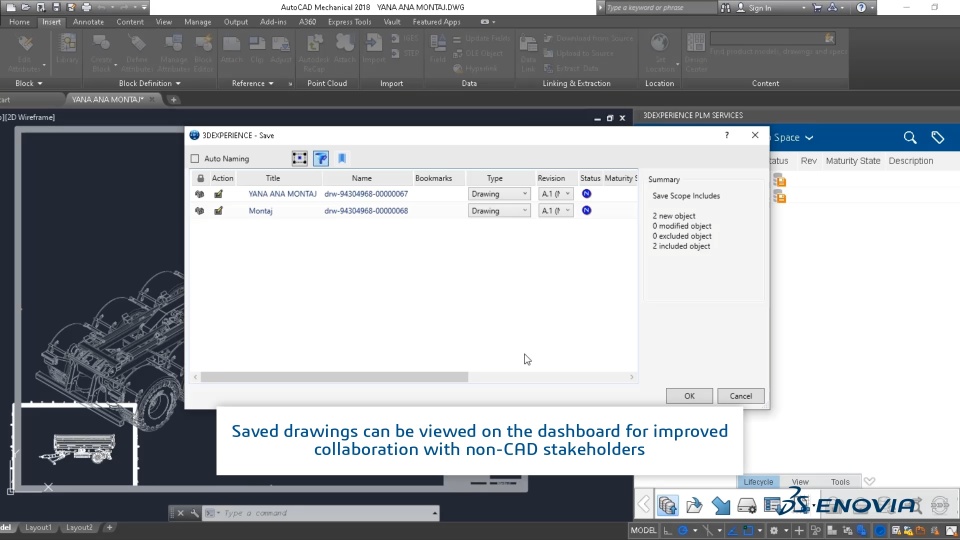
Task: Click the blue down-right arrow icon in Lifecycle toolbar
Action: [x=721, y=505]
